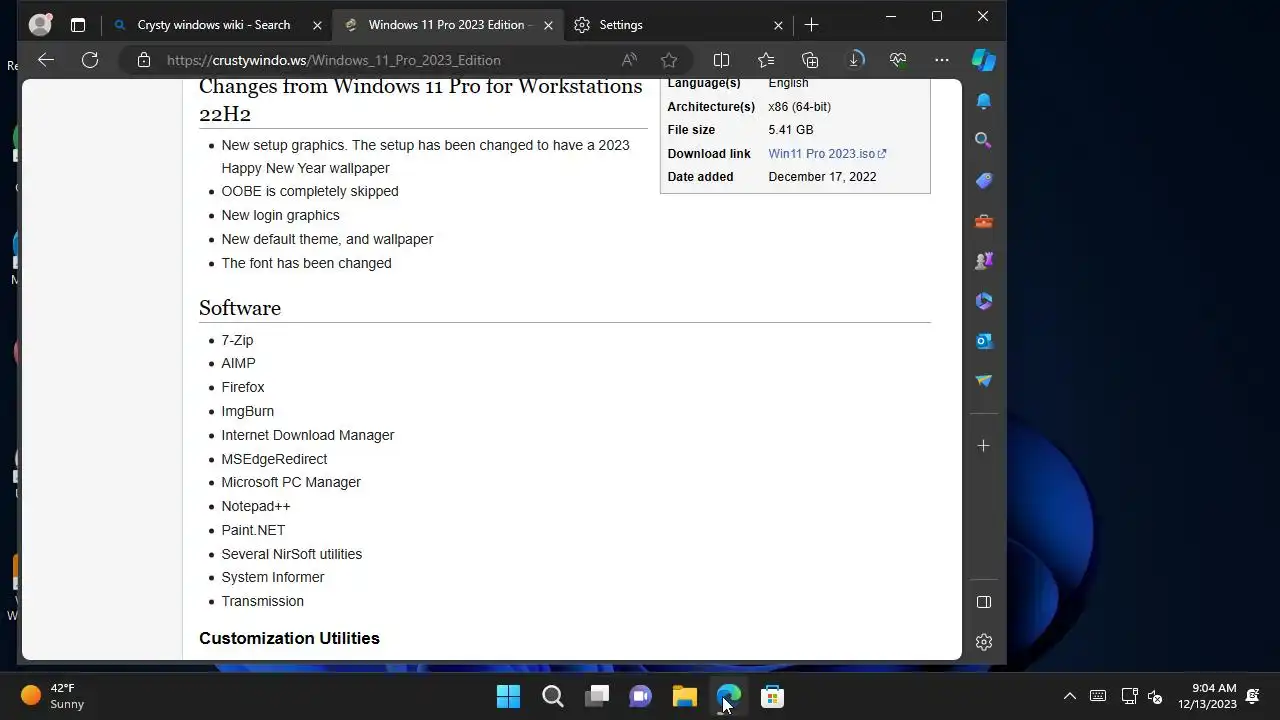Open the Favorites list
The image size is (1280, 720).
click(x=766, y=60)
